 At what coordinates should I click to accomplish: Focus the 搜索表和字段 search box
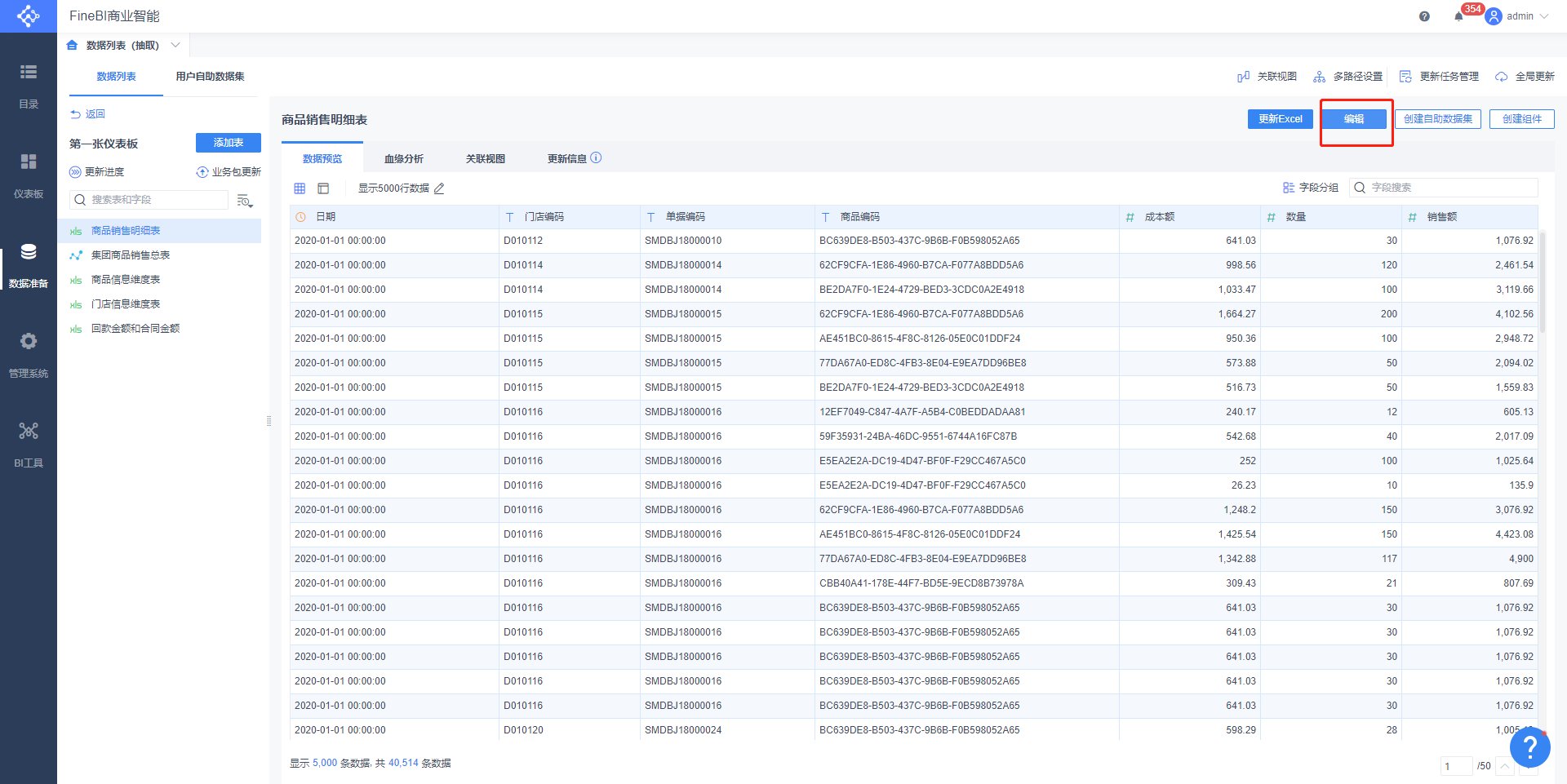tap(149, 200)
